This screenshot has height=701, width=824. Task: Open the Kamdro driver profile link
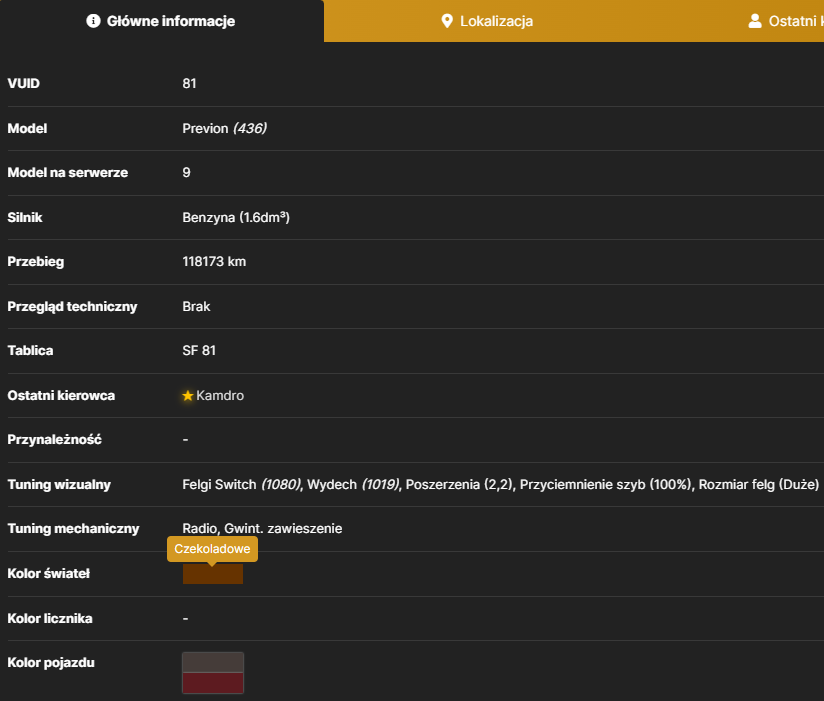point(220,396)
